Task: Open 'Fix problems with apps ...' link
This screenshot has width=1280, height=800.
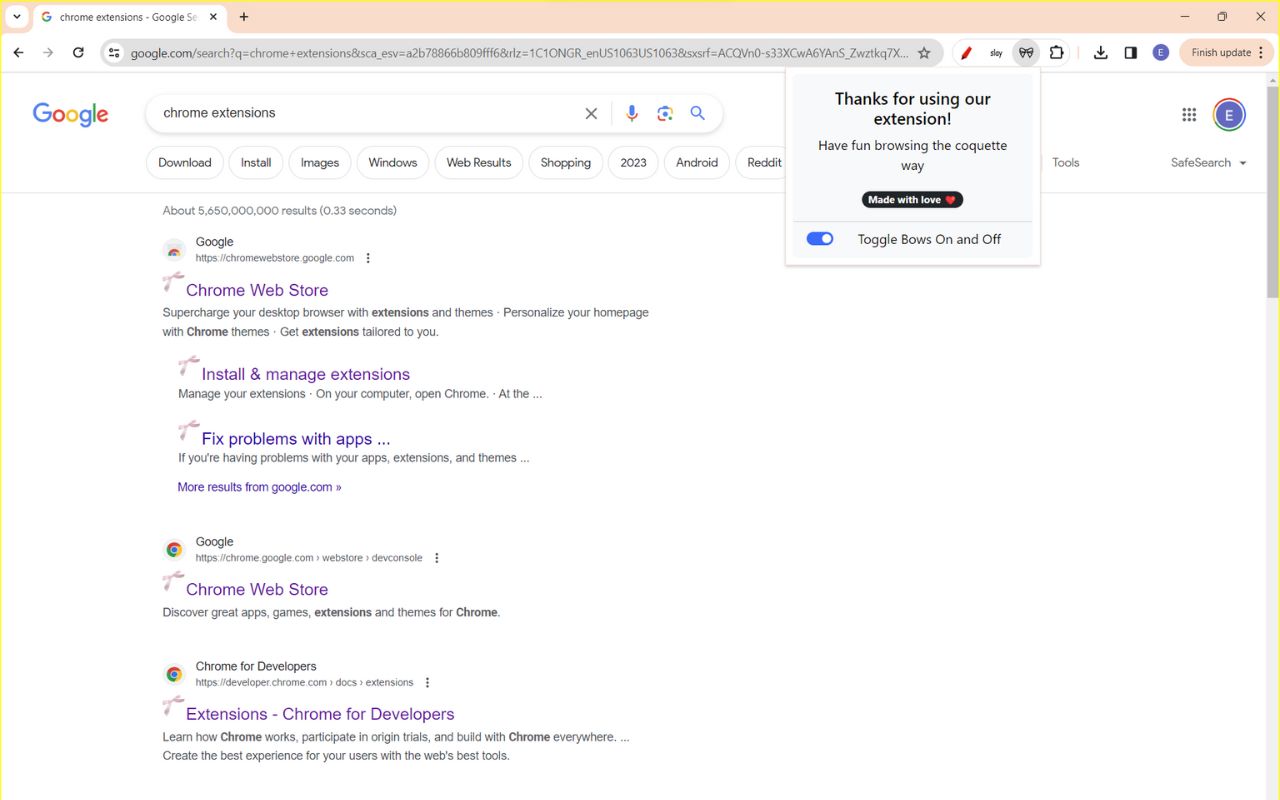Action: coord(296,439)
